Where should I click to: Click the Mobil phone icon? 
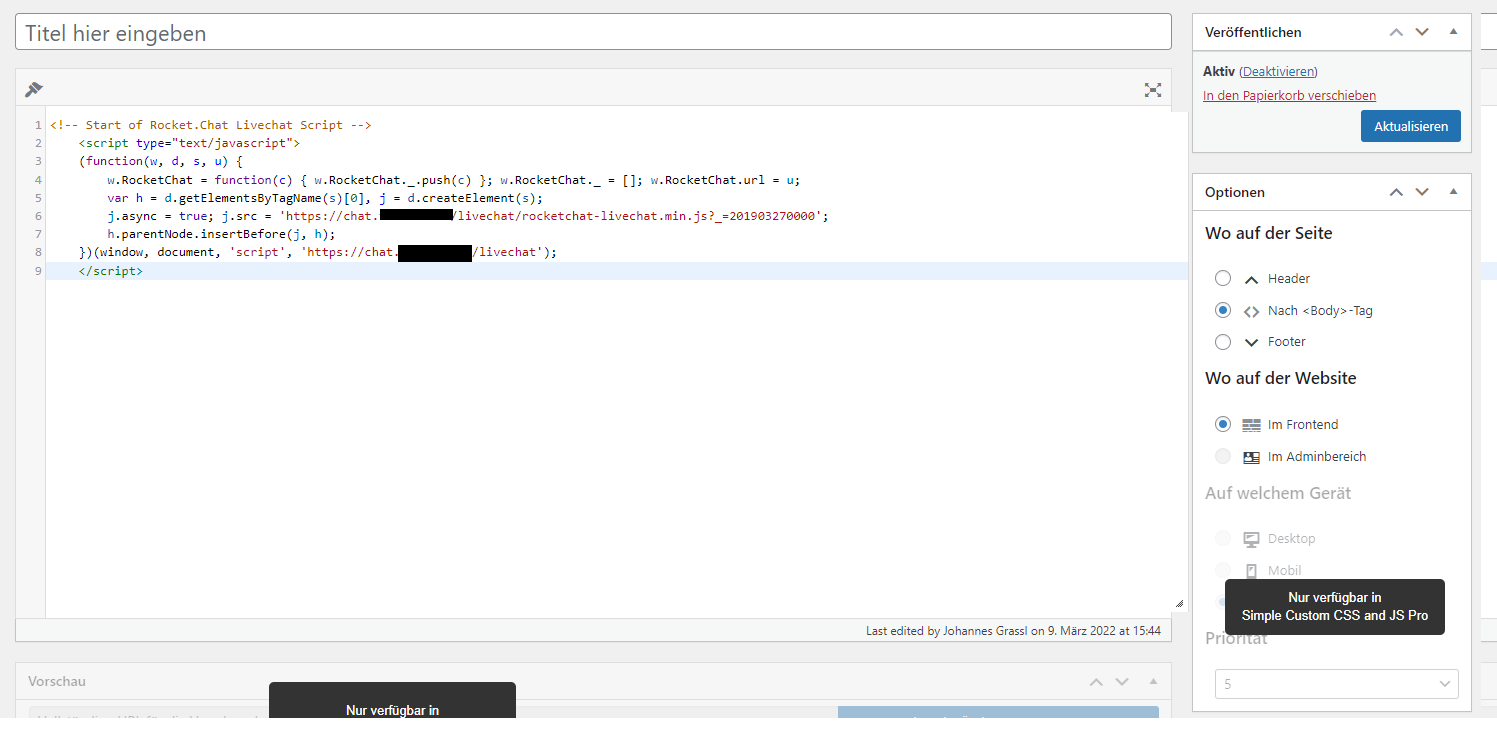tap(1251, 571)
